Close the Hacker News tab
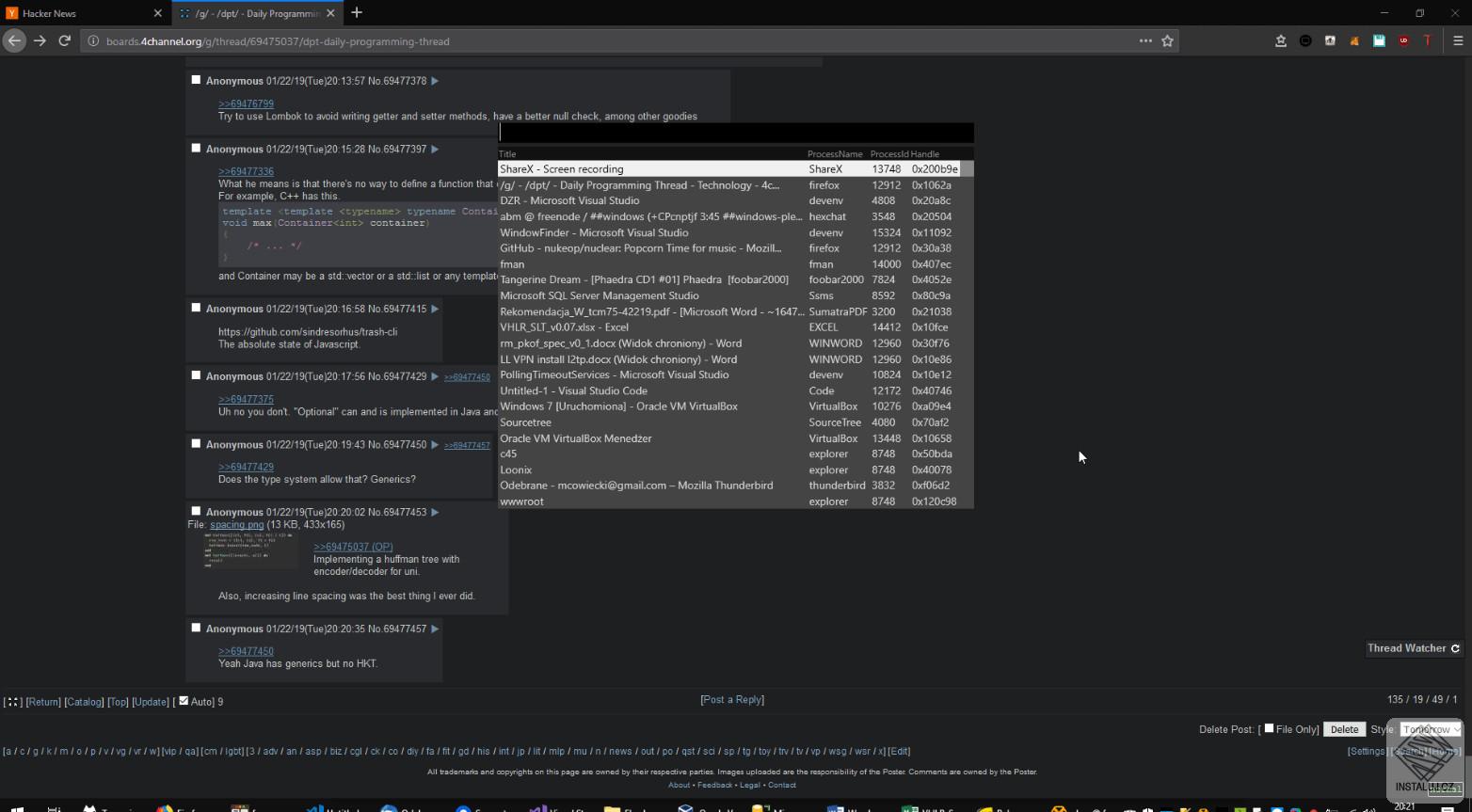The image size is (1472, 812). point(157,13)
